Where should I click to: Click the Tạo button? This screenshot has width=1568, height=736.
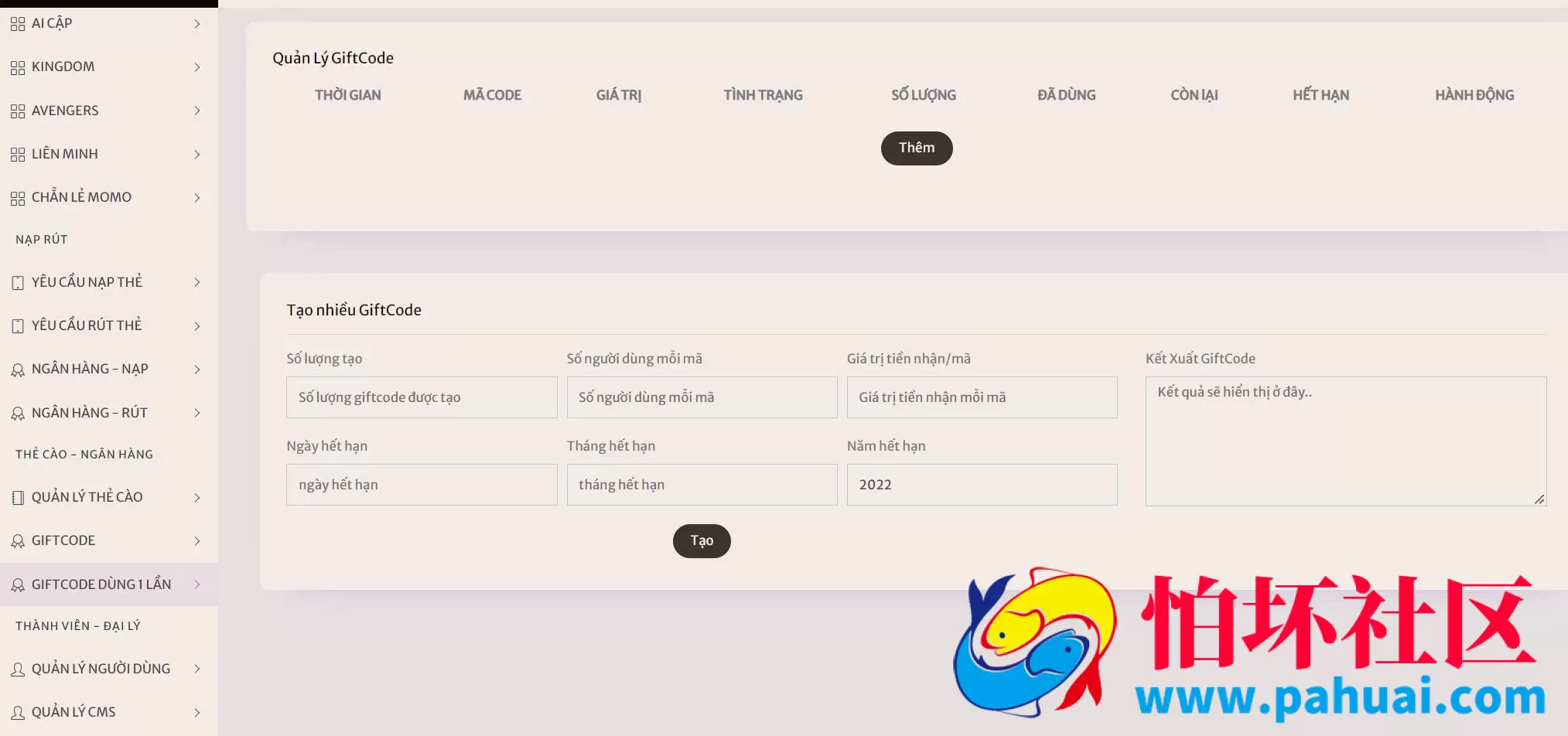(x=702, y=540)
